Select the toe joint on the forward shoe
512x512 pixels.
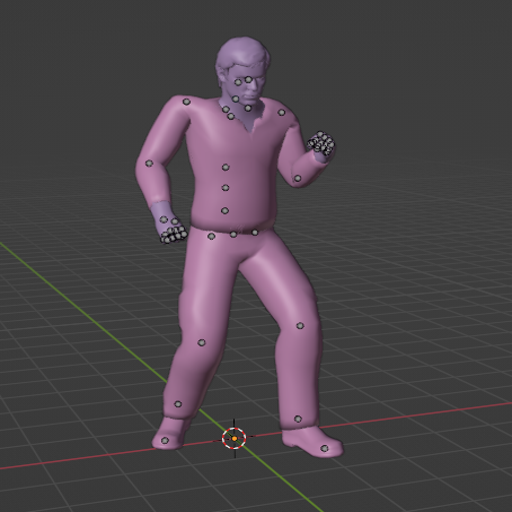(x=324, y=449)
